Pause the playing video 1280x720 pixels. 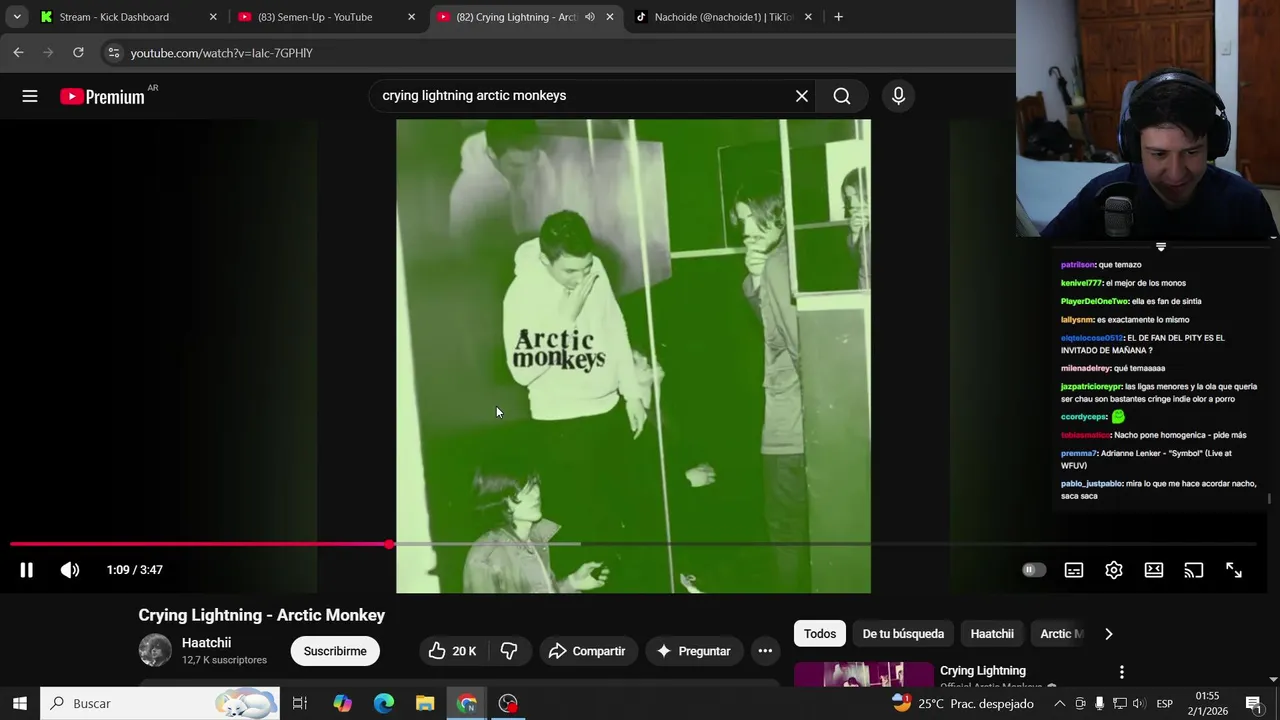point(27,570)
